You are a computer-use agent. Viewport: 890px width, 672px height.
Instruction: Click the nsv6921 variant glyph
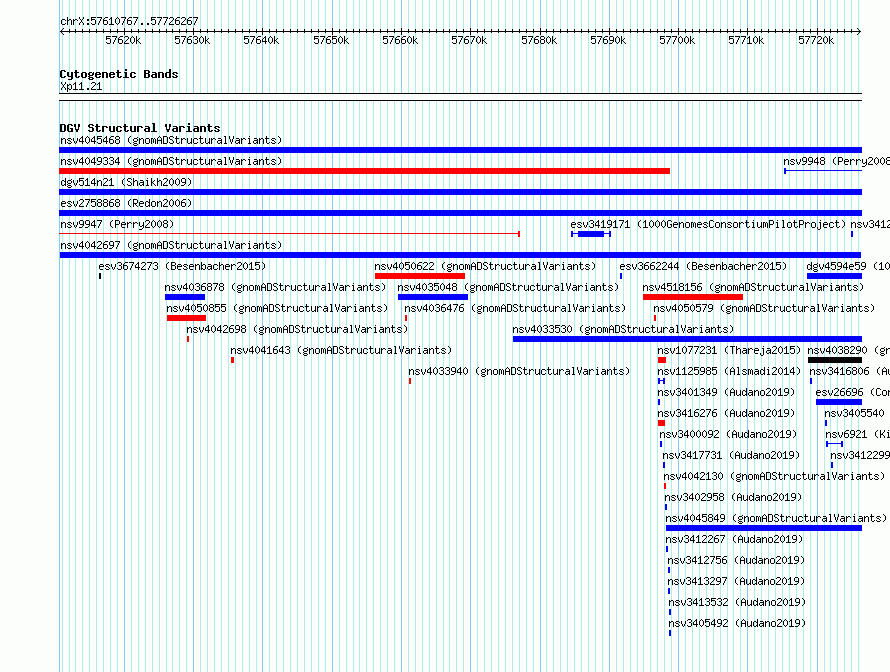(x=834, y=444)
